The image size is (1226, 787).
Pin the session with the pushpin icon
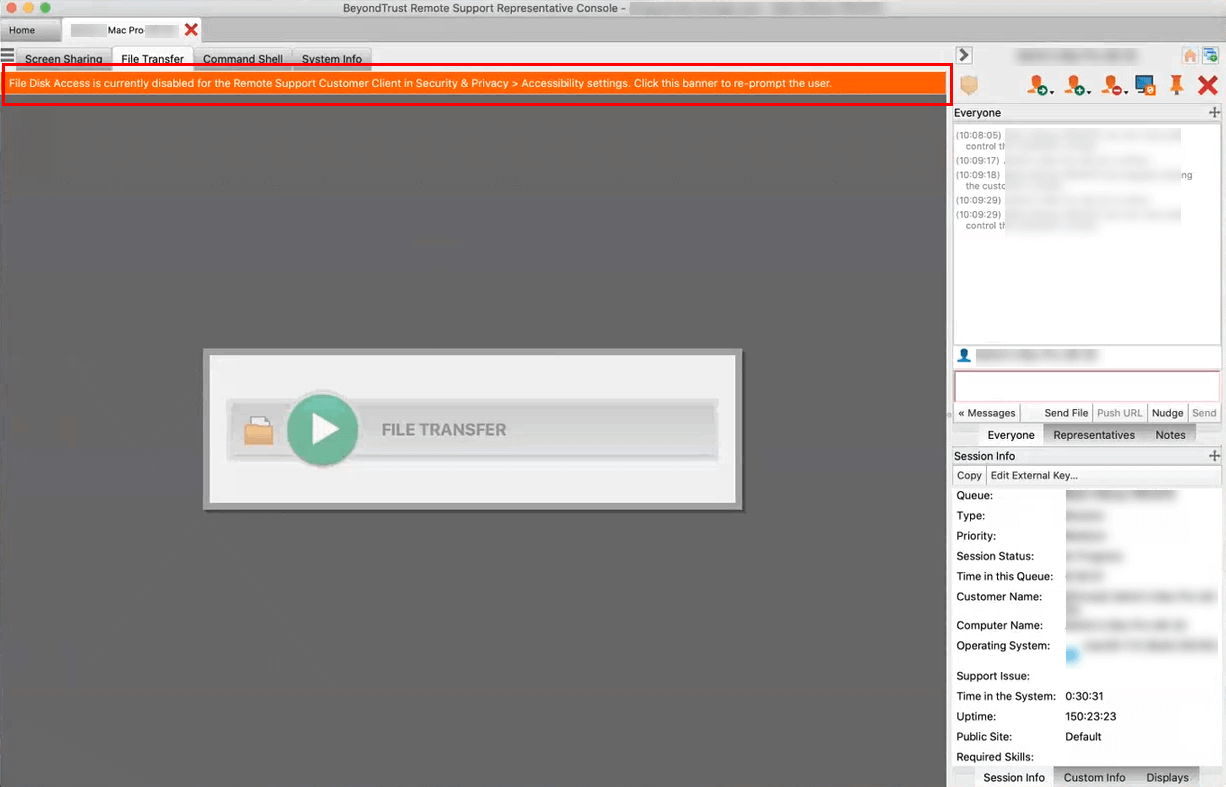1177,86
